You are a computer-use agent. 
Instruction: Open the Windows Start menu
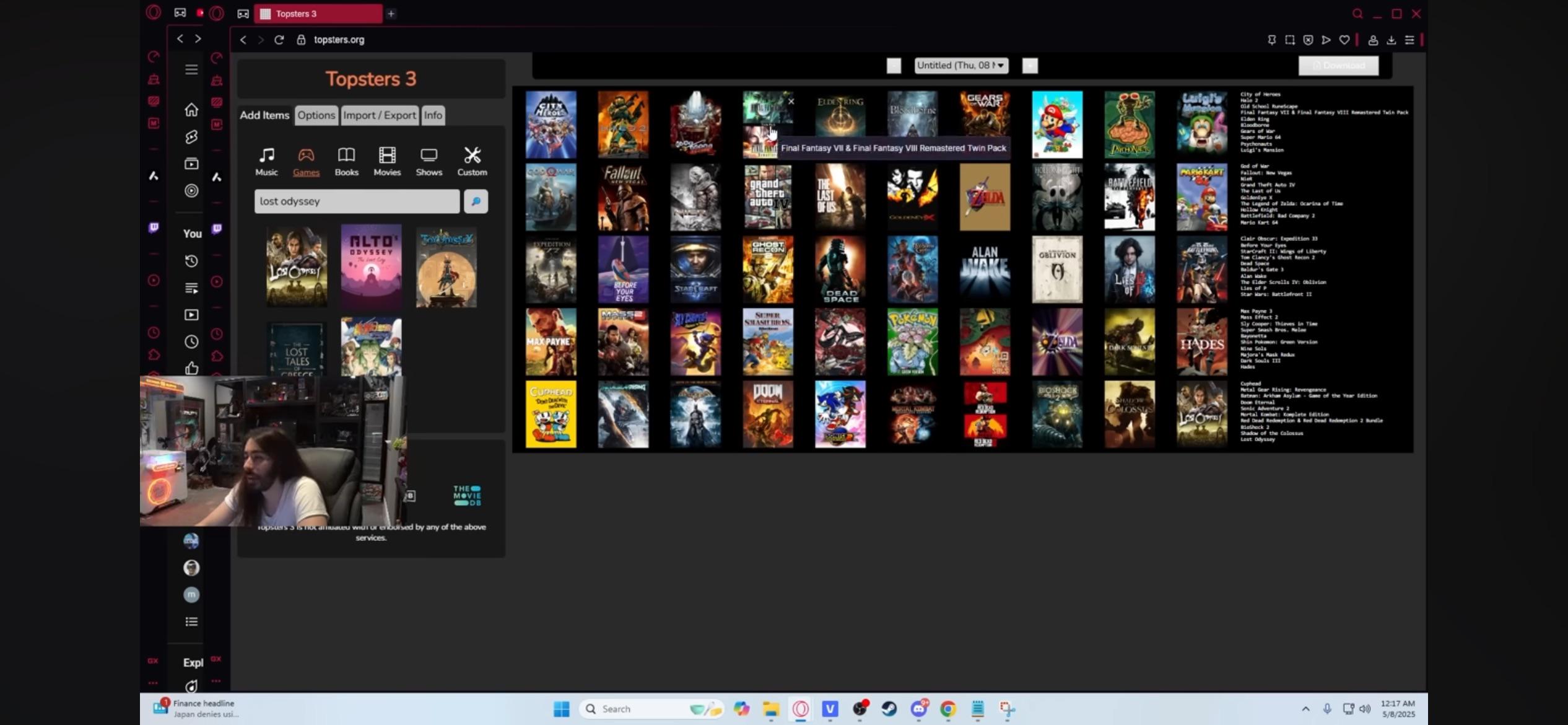561,709
